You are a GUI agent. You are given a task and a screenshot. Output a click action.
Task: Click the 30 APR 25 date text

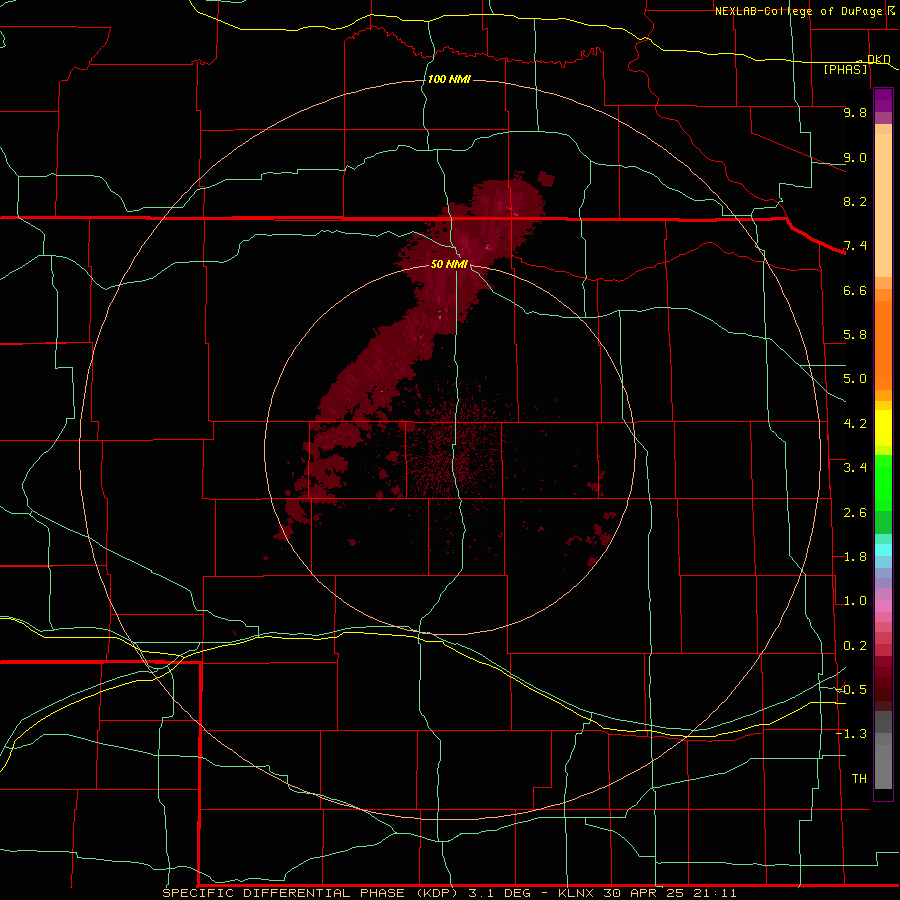[643, 893]
